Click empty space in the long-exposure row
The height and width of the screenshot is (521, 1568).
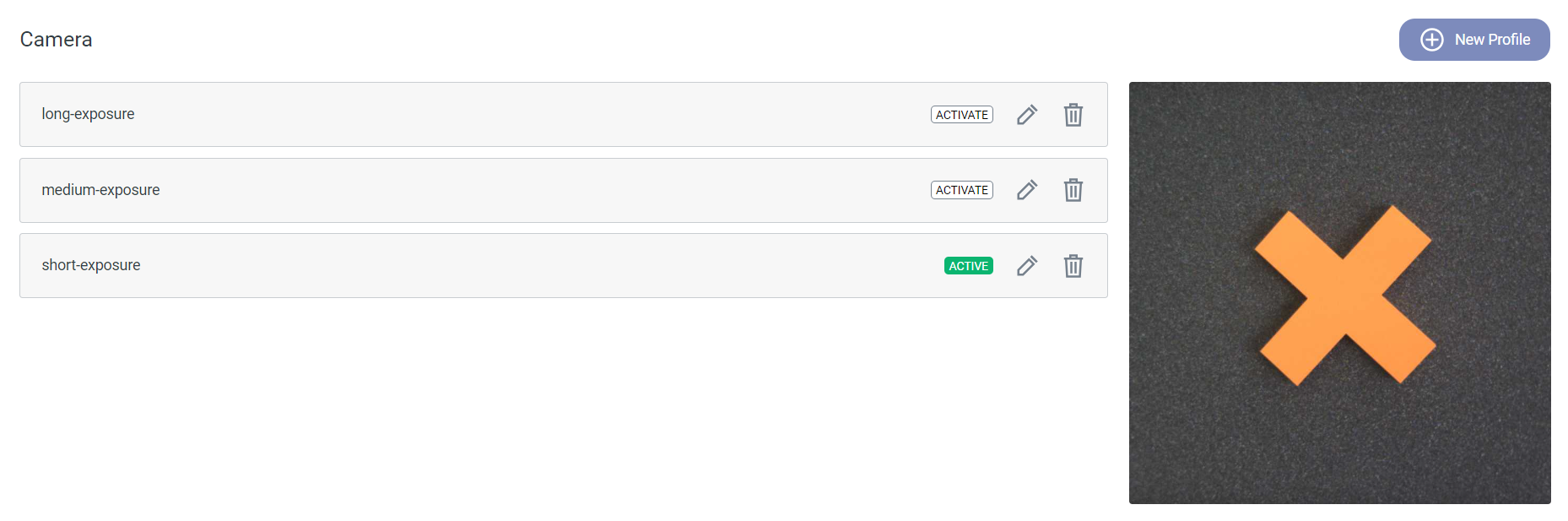[x=540, y=115]
